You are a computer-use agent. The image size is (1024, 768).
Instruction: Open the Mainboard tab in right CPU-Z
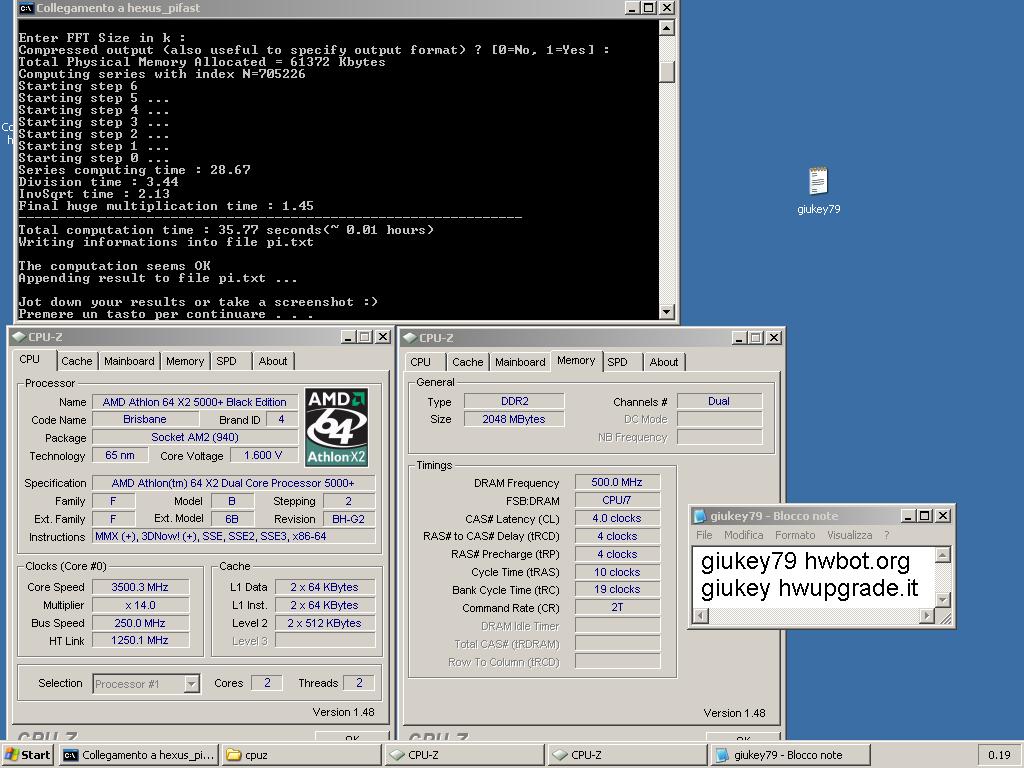click(x=520, y=362)
